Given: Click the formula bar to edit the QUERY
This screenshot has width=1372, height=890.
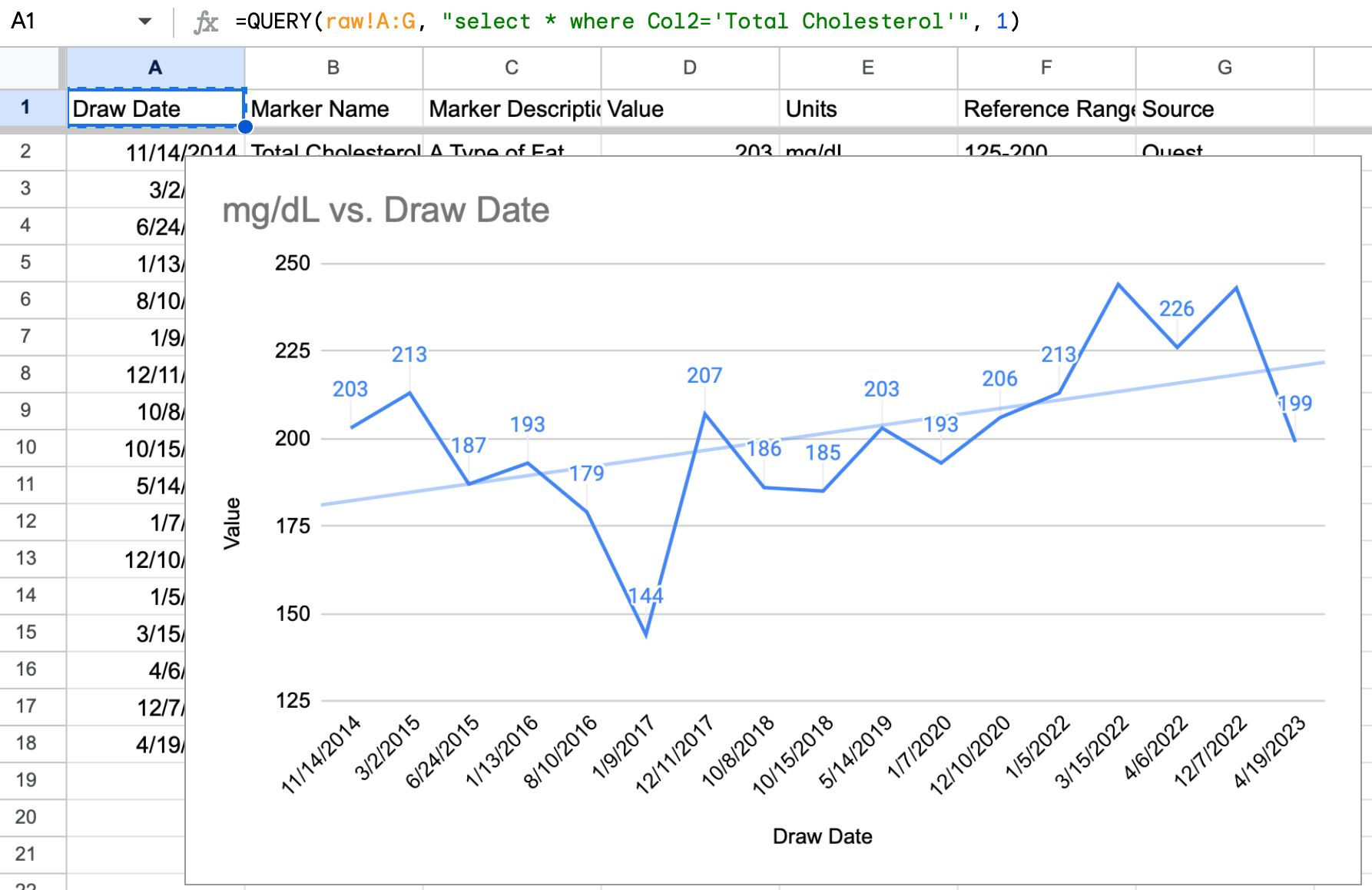Looking at the screenshot, I should tap(615, 21).
